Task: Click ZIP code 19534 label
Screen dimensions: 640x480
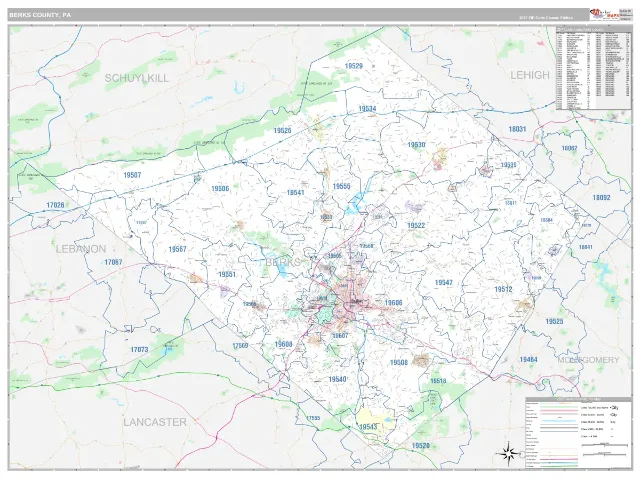Action: [x=367, y=109]
